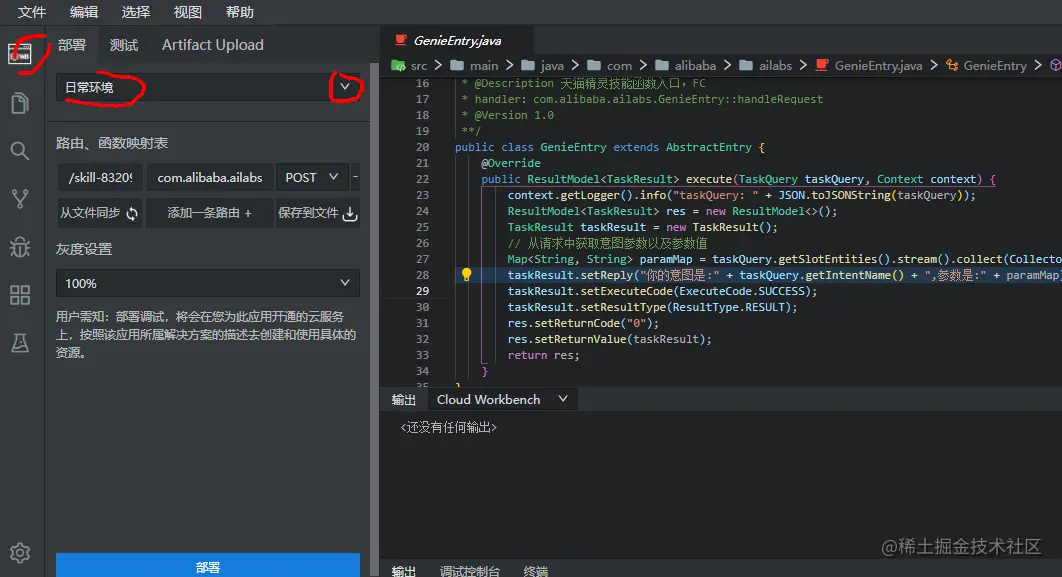Open the settings gear icon
This screenshot has width=1062, height=577.
pos(20,553)
